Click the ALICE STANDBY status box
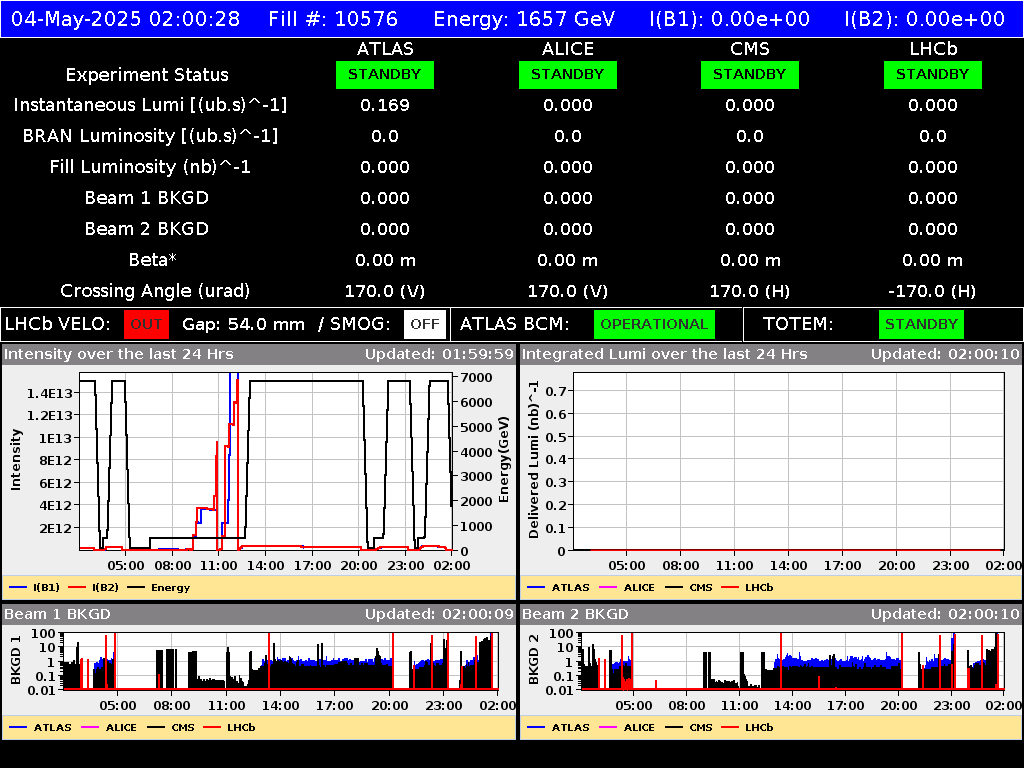 coord(568,75)
